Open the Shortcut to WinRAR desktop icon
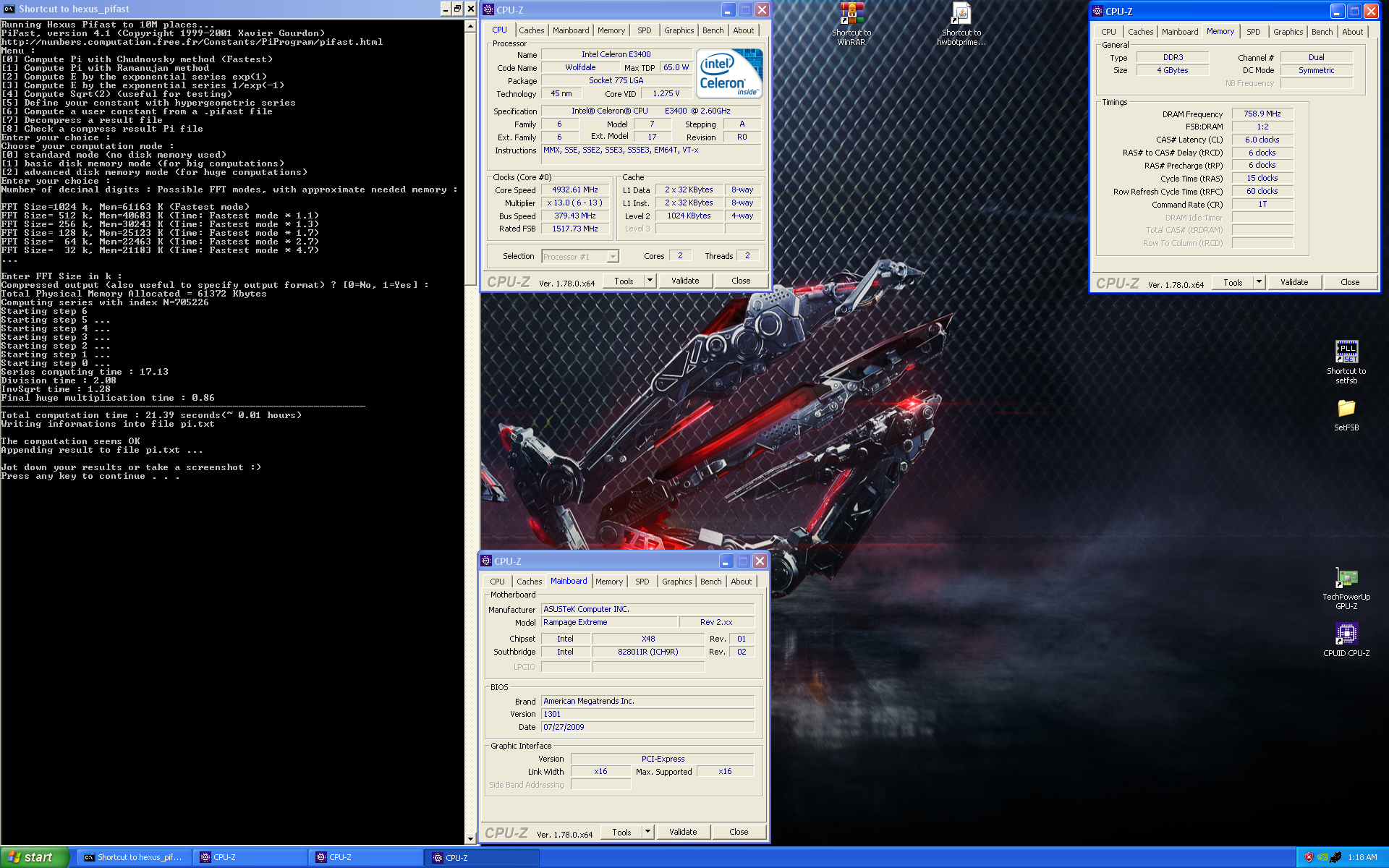This screenshot has width=1389, height=868. [851, 24]
